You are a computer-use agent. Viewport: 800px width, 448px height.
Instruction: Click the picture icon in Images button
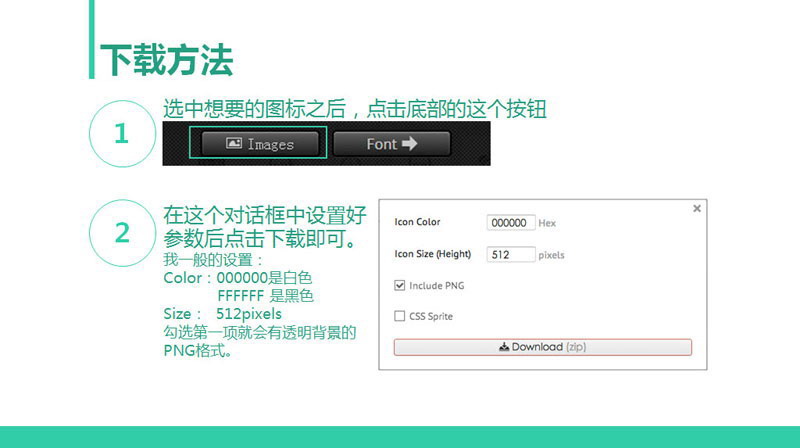coord(233,144)
